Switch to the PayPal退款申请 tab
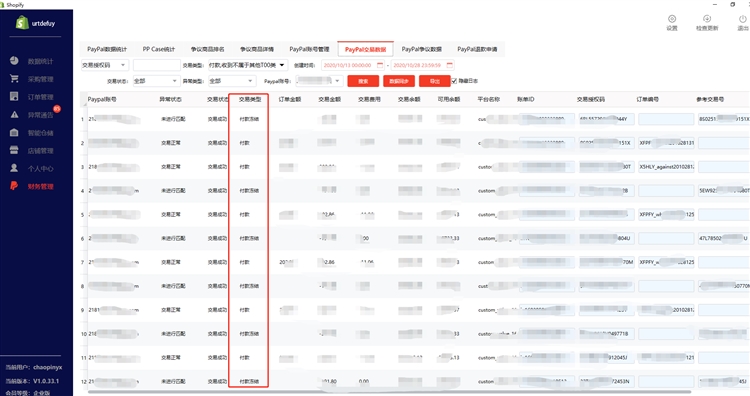Viewport: 750px width, 396px height. click(477, 49)
